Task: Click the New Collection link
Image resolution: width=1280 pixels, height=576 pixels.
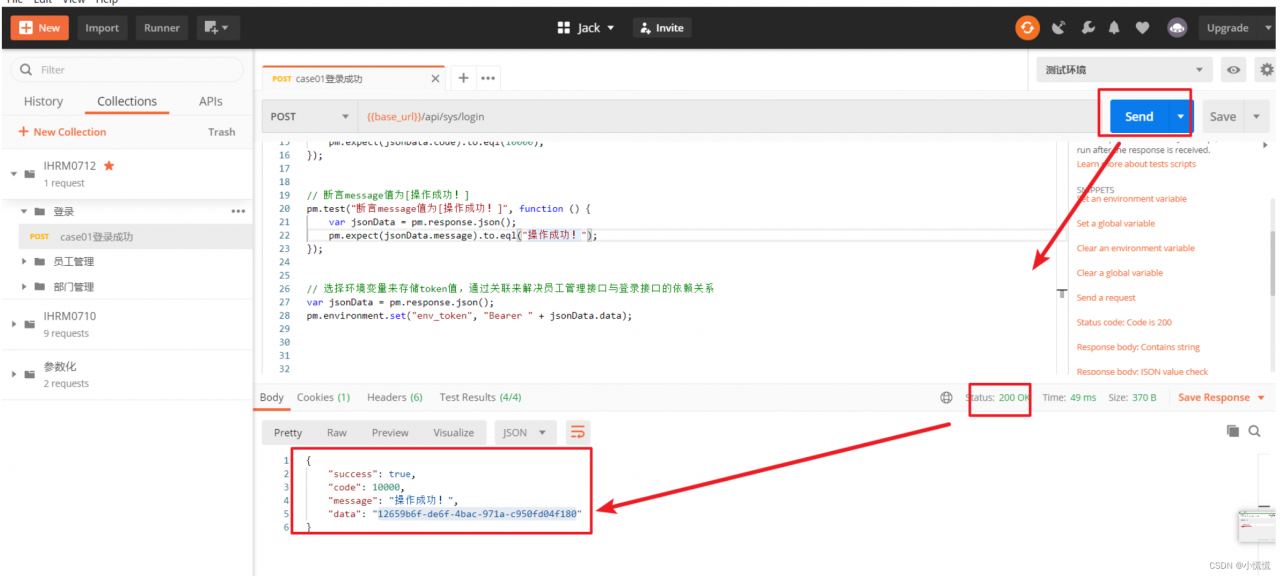Action: [x=62, y=132]
